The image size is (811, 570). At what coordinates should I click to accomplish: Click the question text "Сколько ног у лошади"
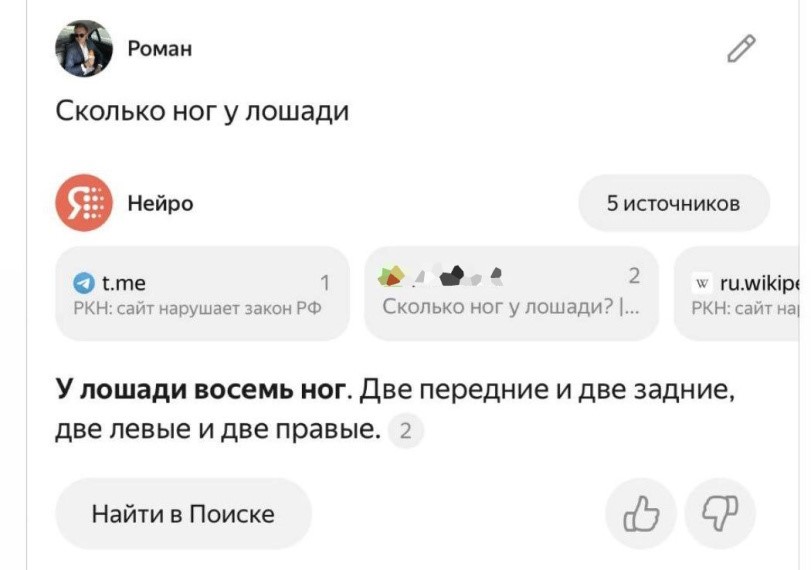[x=202, y=110]
